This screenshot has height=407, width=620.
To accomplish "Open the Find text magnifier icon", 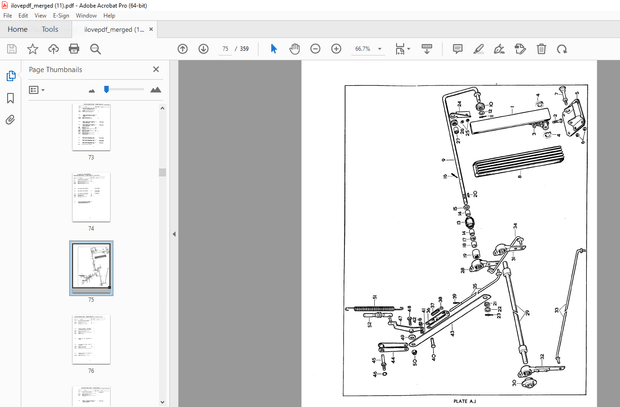I will 95,49.
